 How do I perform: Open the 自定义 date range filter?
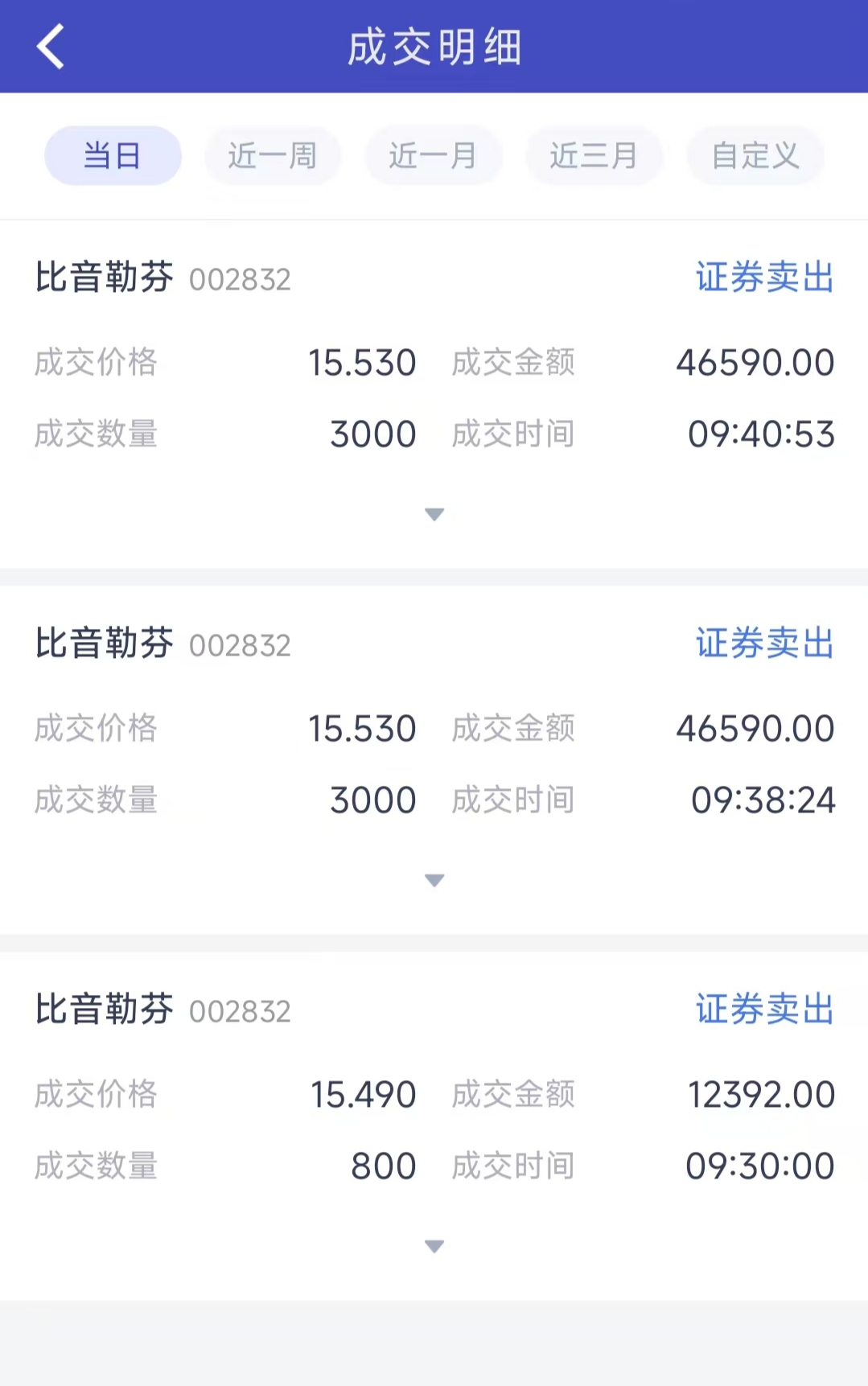755,155
